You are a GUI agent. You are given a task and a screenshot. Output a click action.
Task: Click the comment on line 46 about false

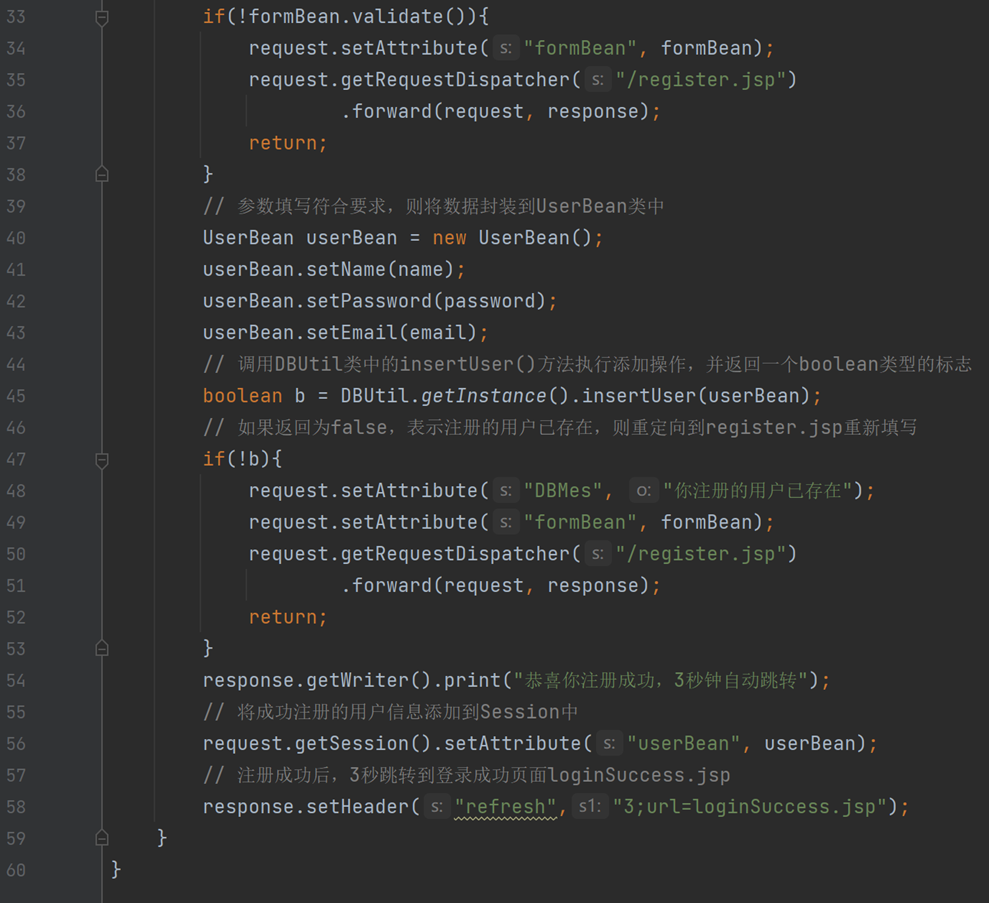560,428
